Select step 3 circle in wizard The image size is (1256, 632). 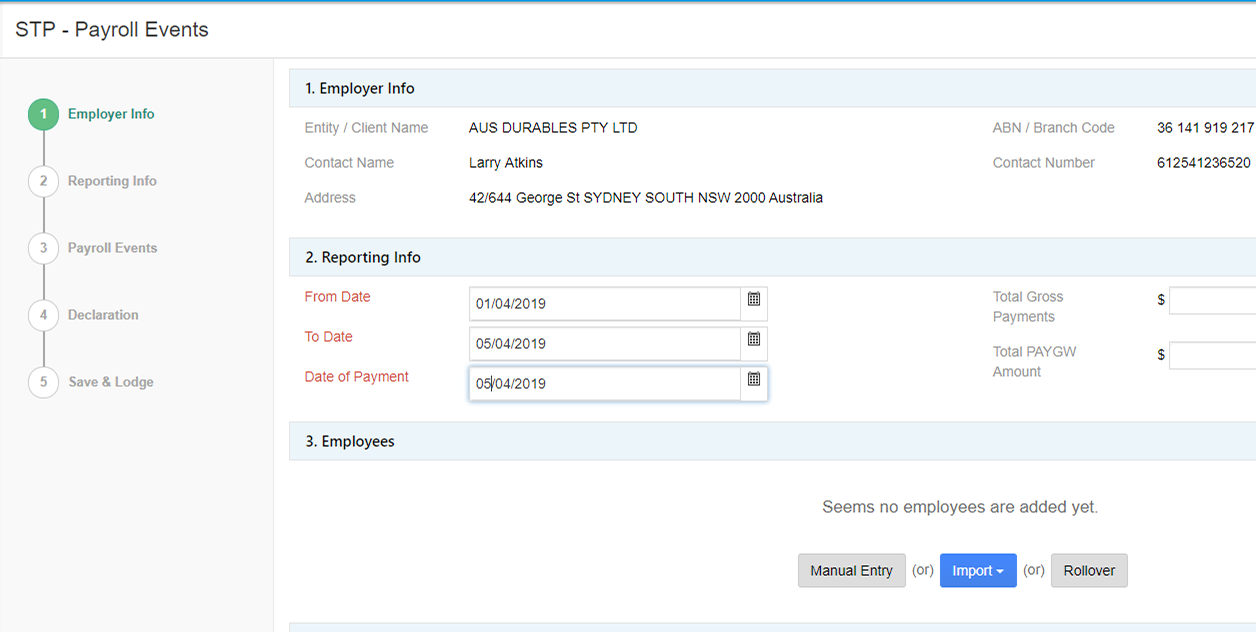coord(43,248)
